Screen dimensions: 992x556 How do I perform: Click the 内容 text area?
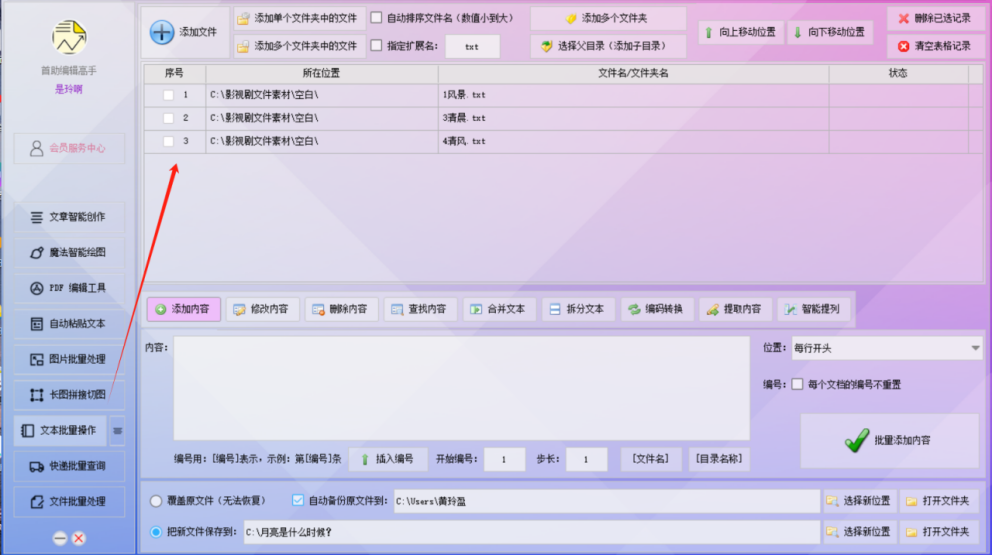(462, 388)
